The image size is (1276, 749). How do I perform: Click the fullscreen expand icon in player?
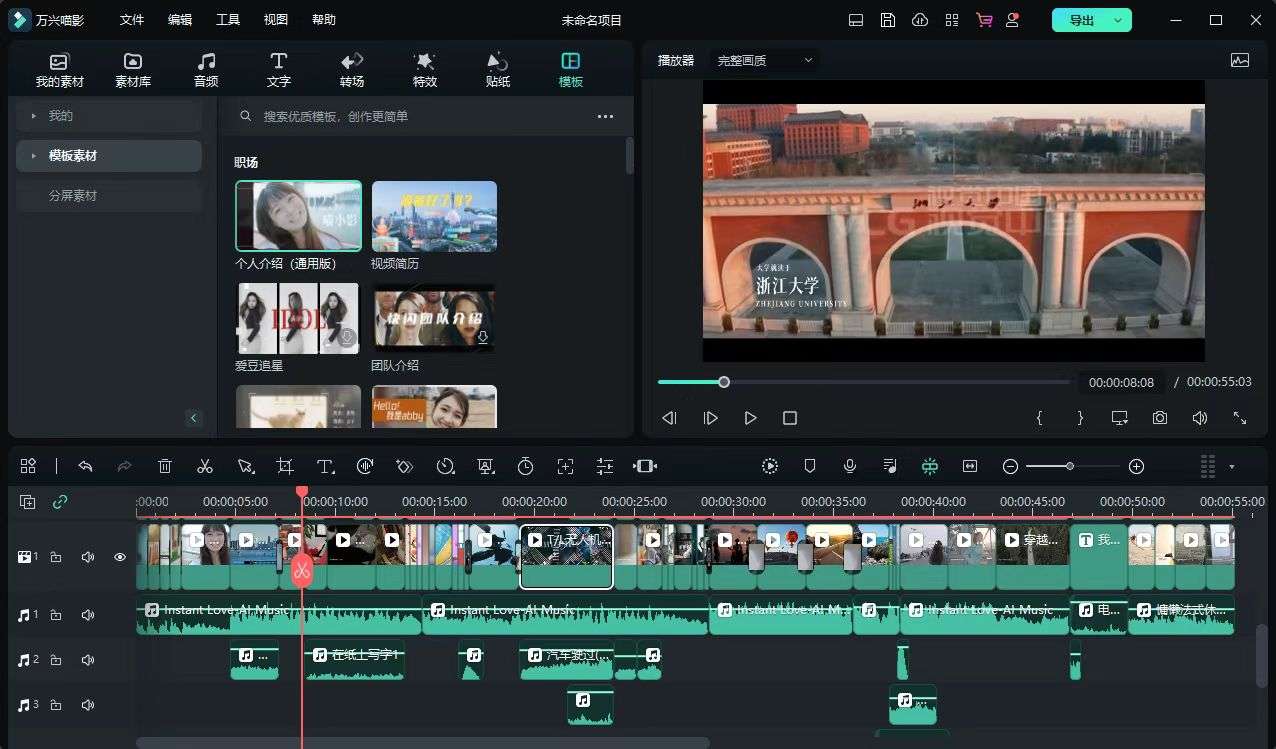(1239, 418)
